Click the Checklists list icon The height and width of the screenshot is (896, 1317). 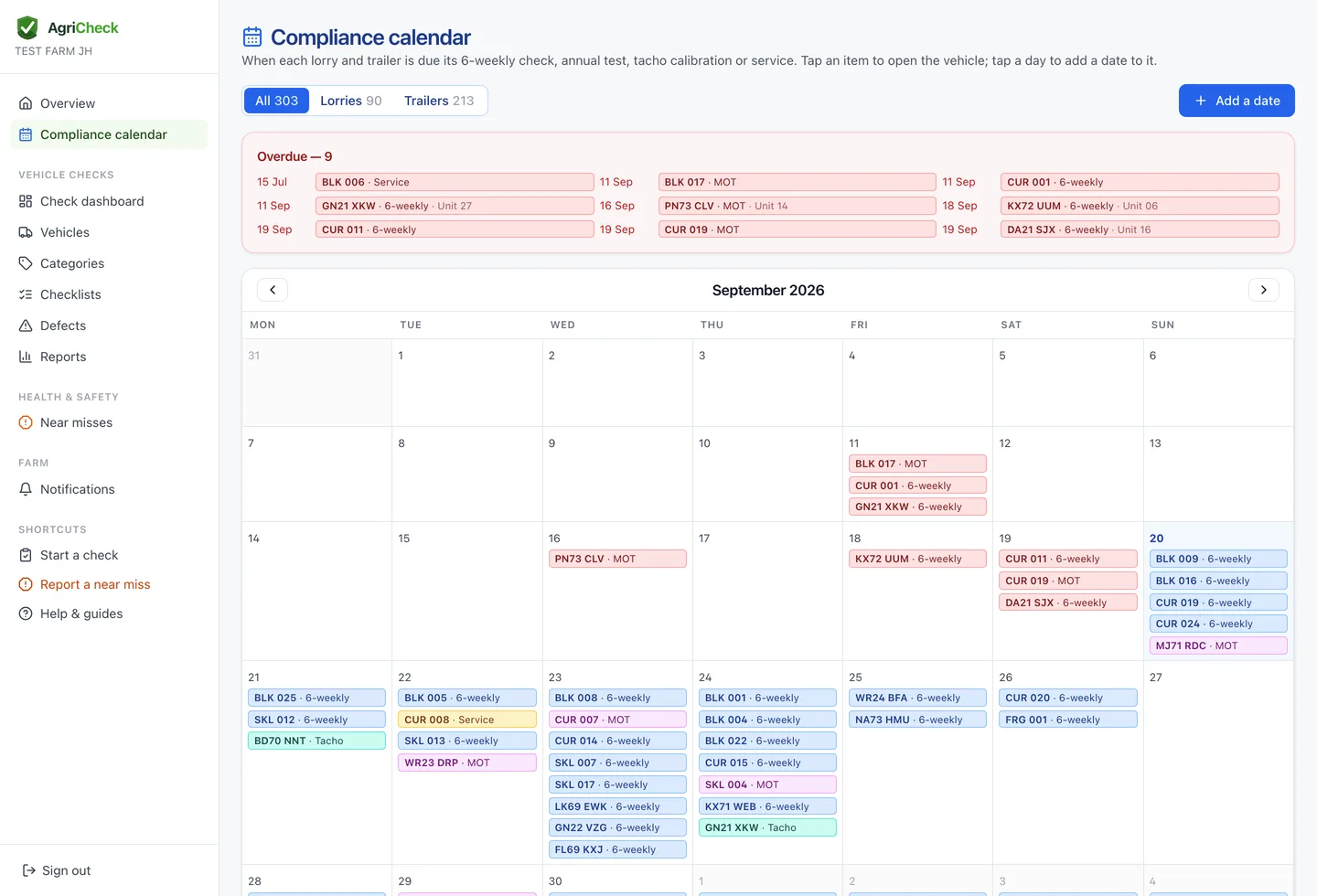click(26, 294)
